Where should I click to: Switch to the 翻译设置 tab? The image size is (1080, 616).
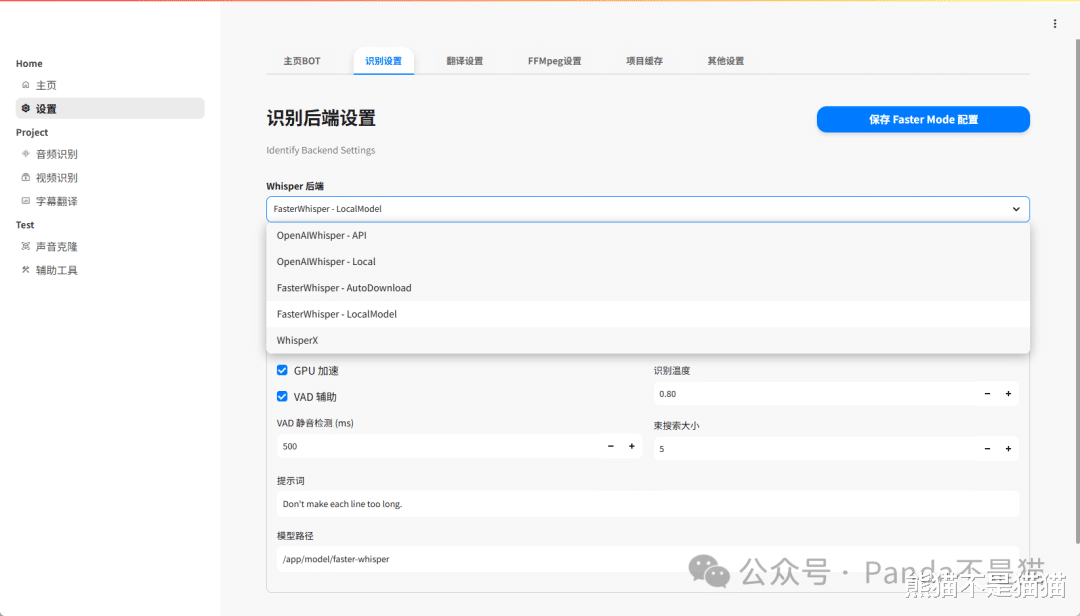(x=465, y=61)
